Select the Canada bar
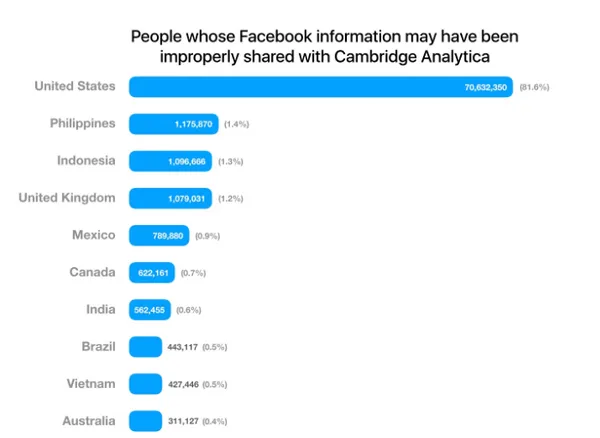This screenshot has height=438, width=600. click(152, 273)
